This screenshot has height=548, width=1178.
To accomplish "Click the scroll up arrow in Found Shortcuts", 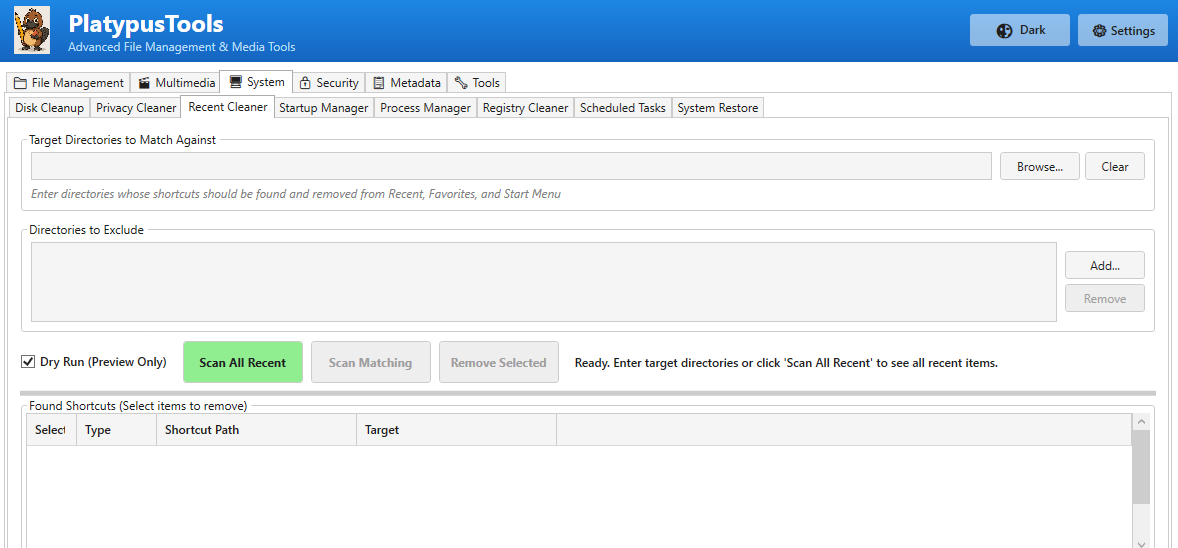I will 1141,423.
